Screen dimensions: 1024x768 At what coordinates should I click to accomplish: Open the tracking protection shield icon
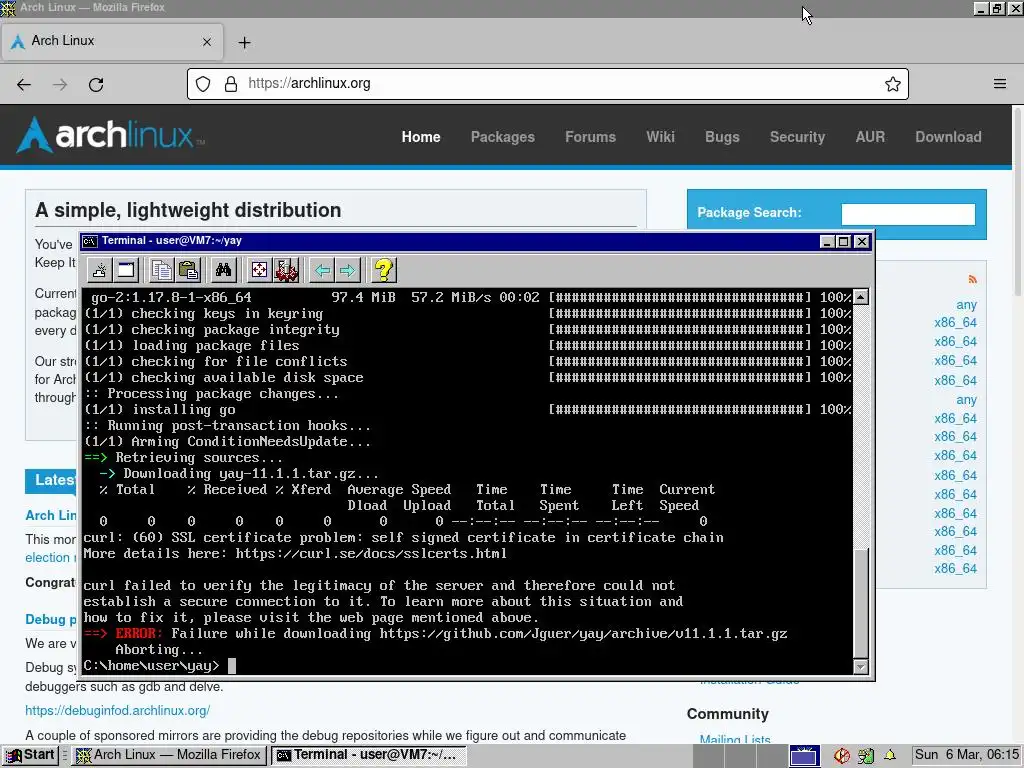pyautogui.click(x=203, y=84)
